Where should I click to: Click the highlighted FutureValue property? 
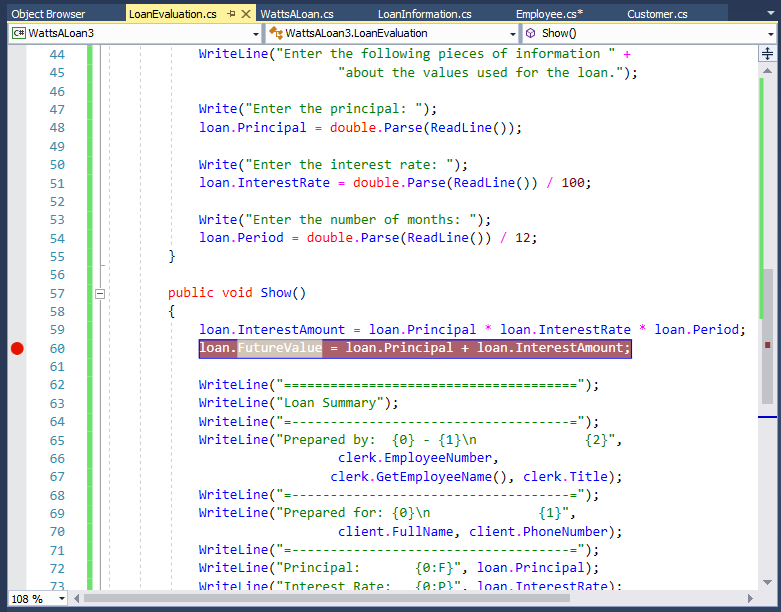pyautogui.click(x=279, y=348)
